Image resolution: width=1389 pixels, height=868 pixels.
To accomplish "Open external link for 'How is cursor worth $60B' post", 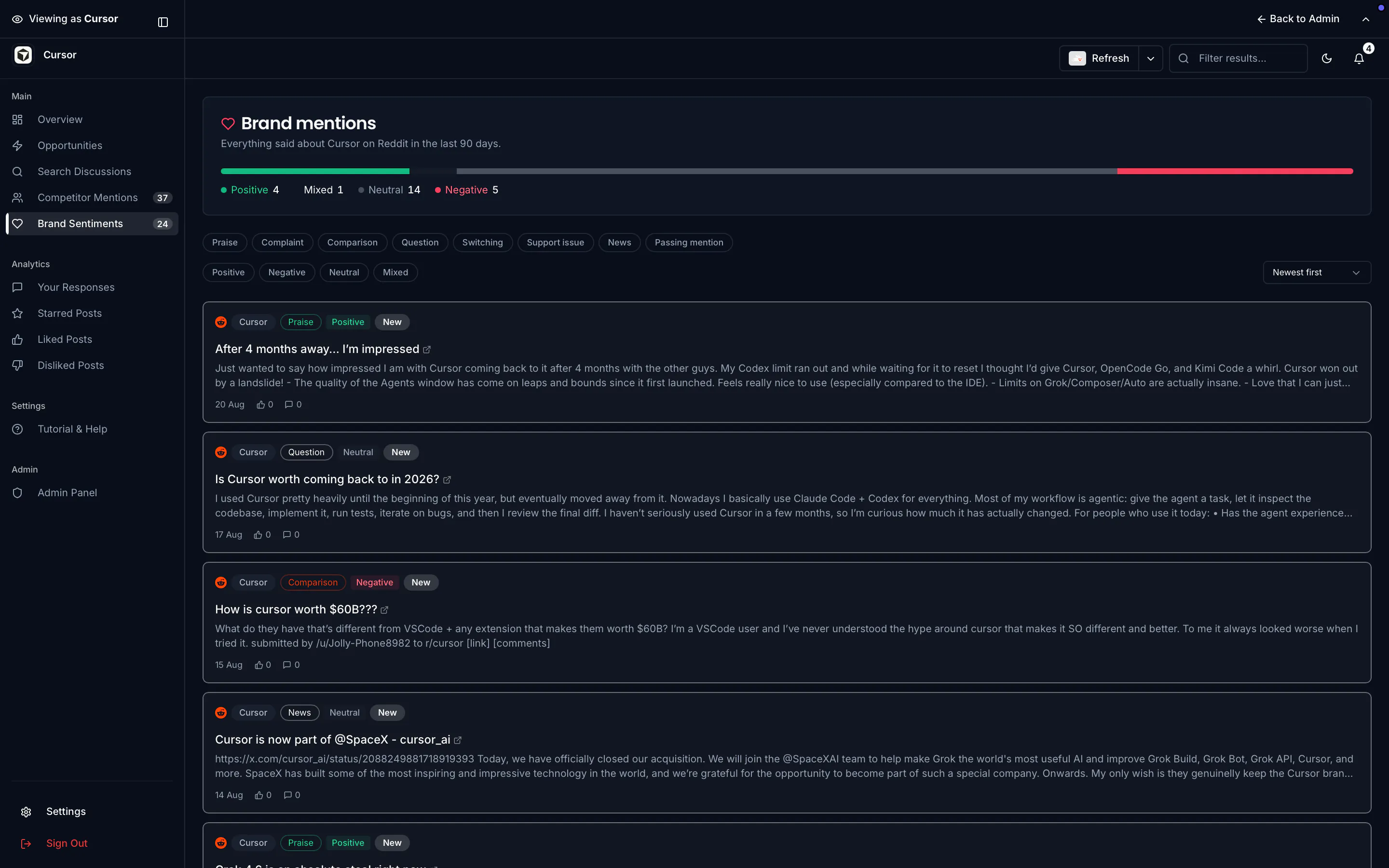I will coord(384,610).
